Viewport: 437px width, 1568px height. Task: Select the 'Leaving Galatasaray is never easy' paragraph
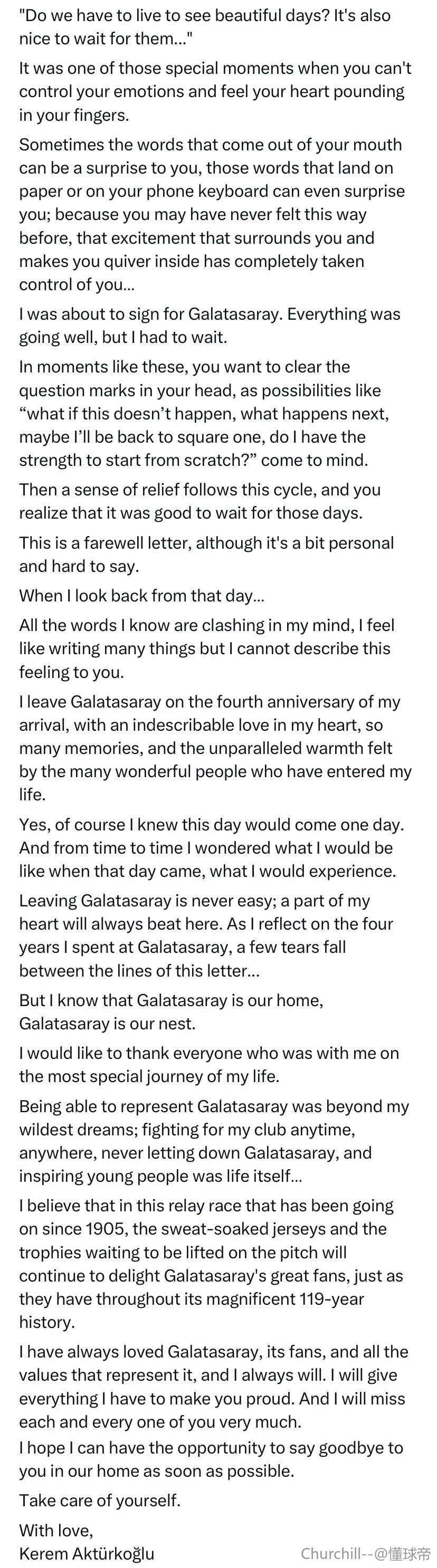tap(206, 935)
